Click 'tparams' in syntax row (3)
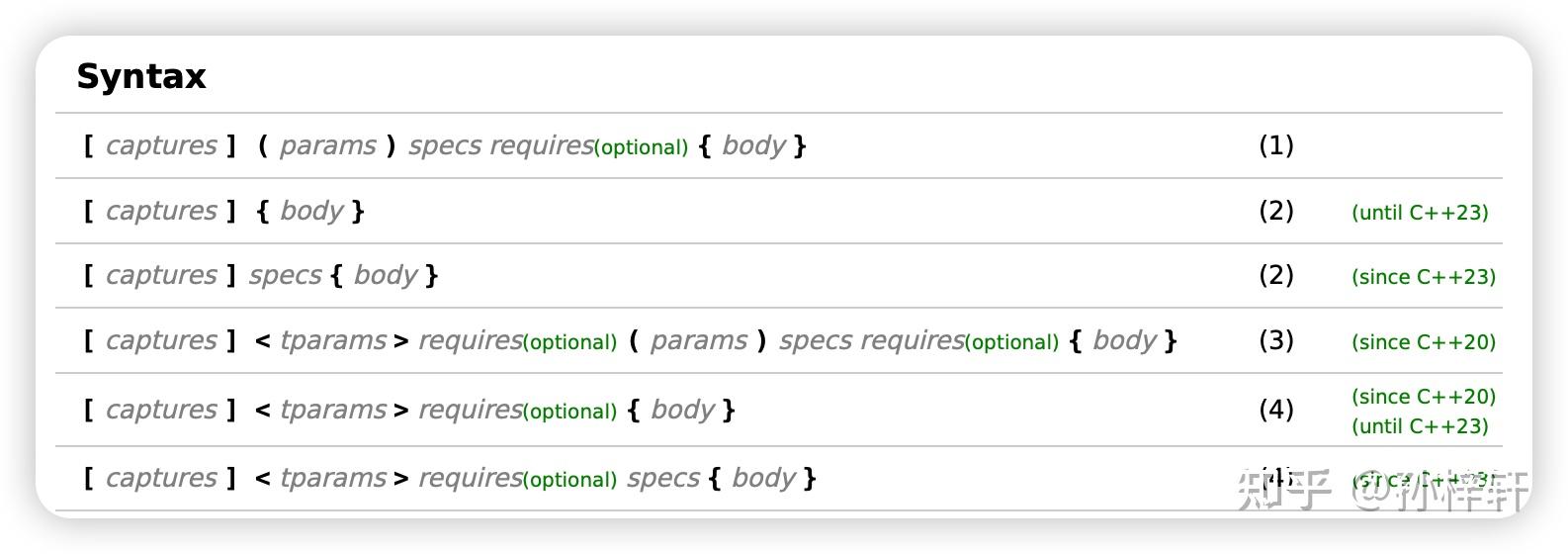The width and height of the screenshot is (1568, 554). click(333, 340)
